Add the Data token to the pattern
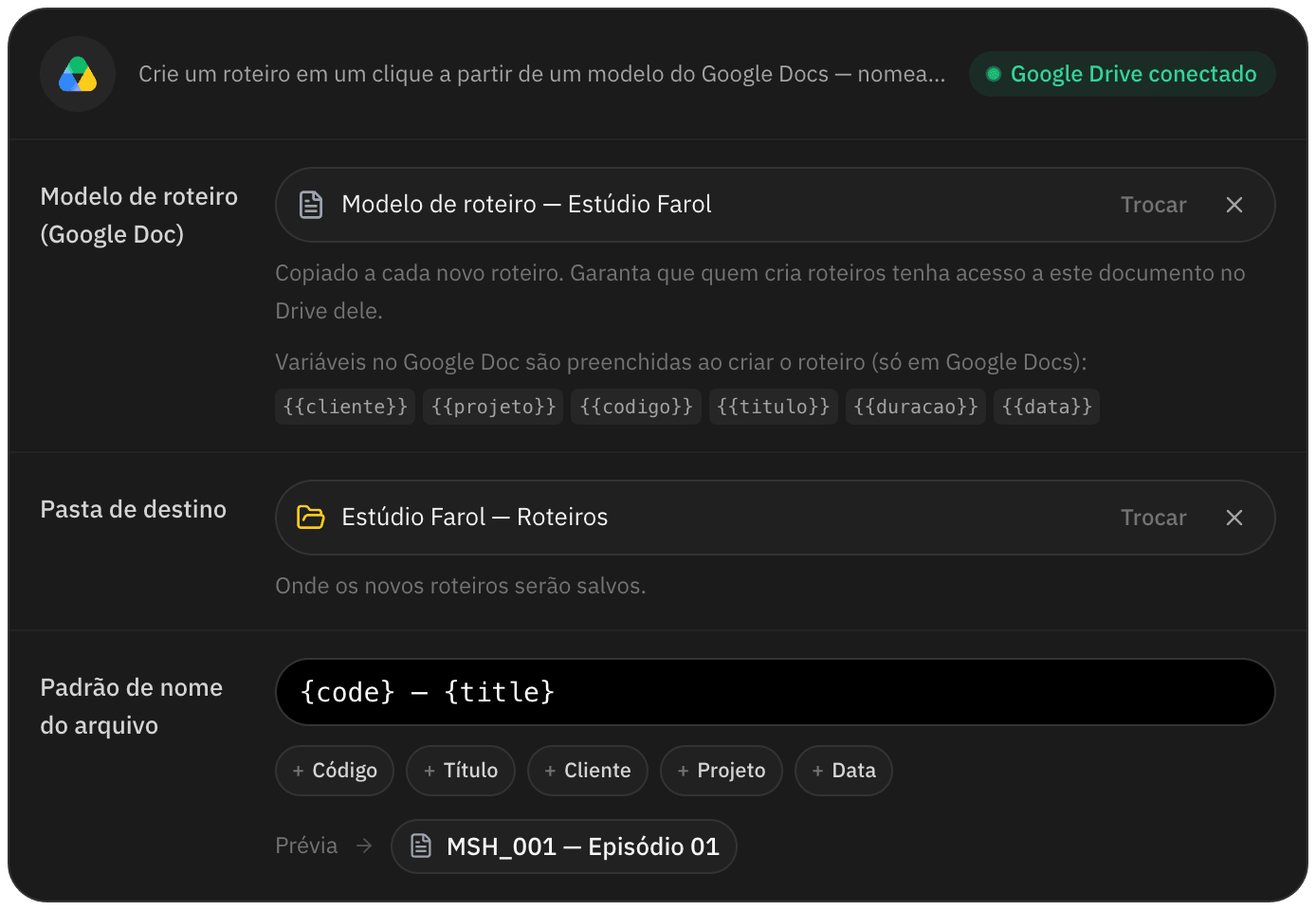The width and height of the screenshot is (1316, 910). pyautogui.click(x=844, y=771)
